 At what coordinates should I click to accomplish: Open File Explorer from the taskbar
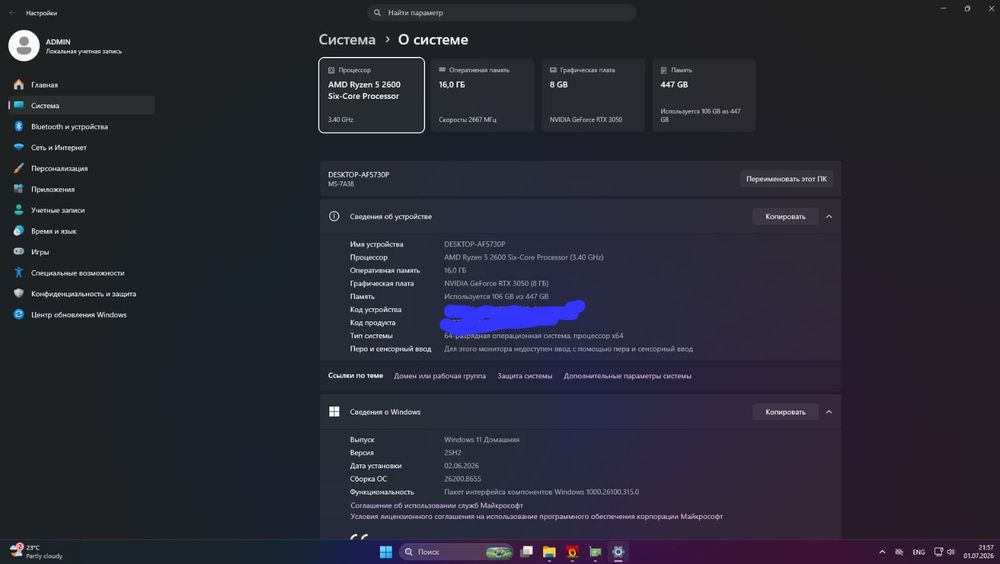point(549,552)
